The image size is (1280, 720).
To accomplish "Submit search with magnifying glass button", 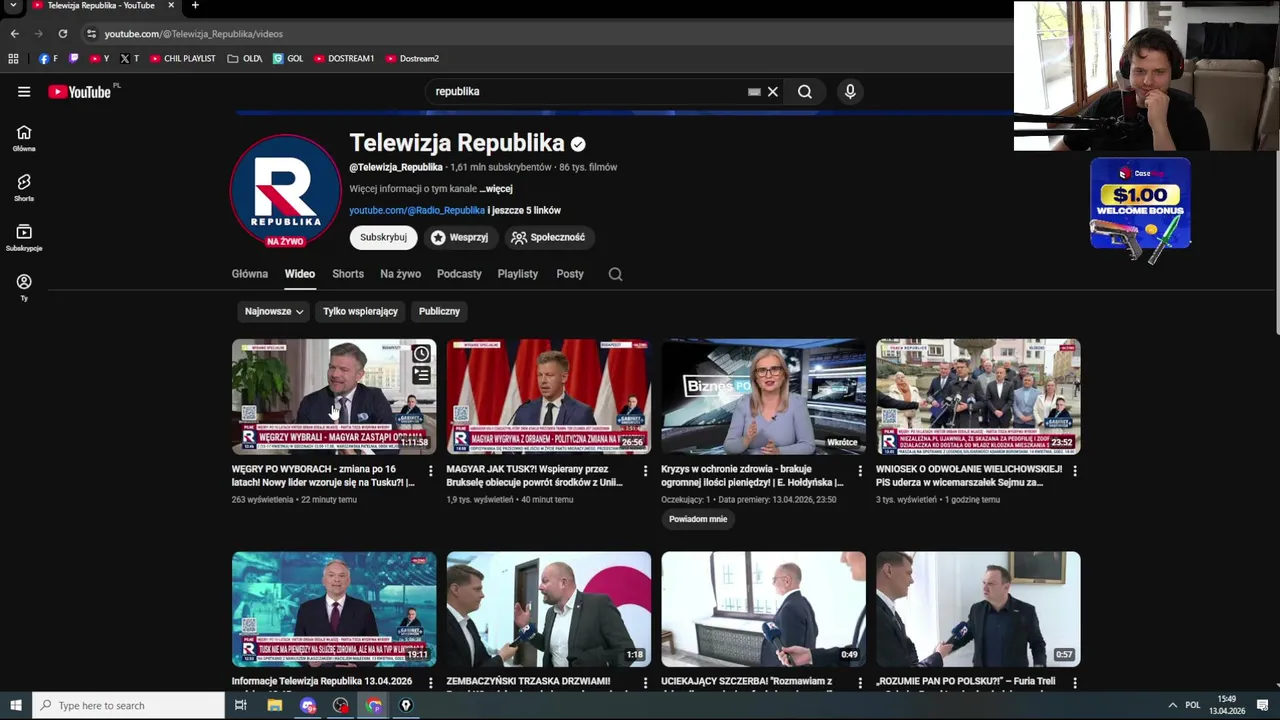I will coord(805,92).
